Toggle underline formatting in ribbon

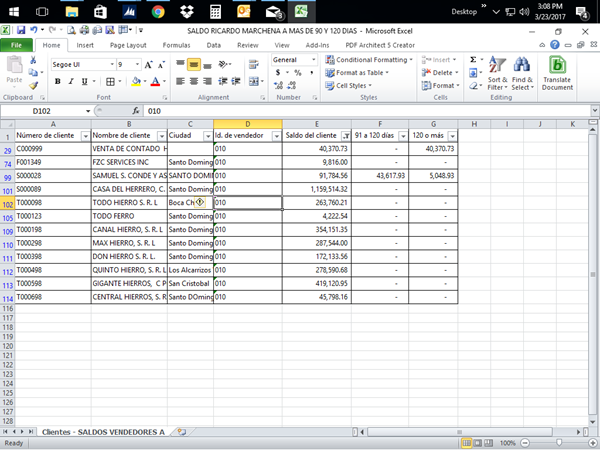point(84,81)
